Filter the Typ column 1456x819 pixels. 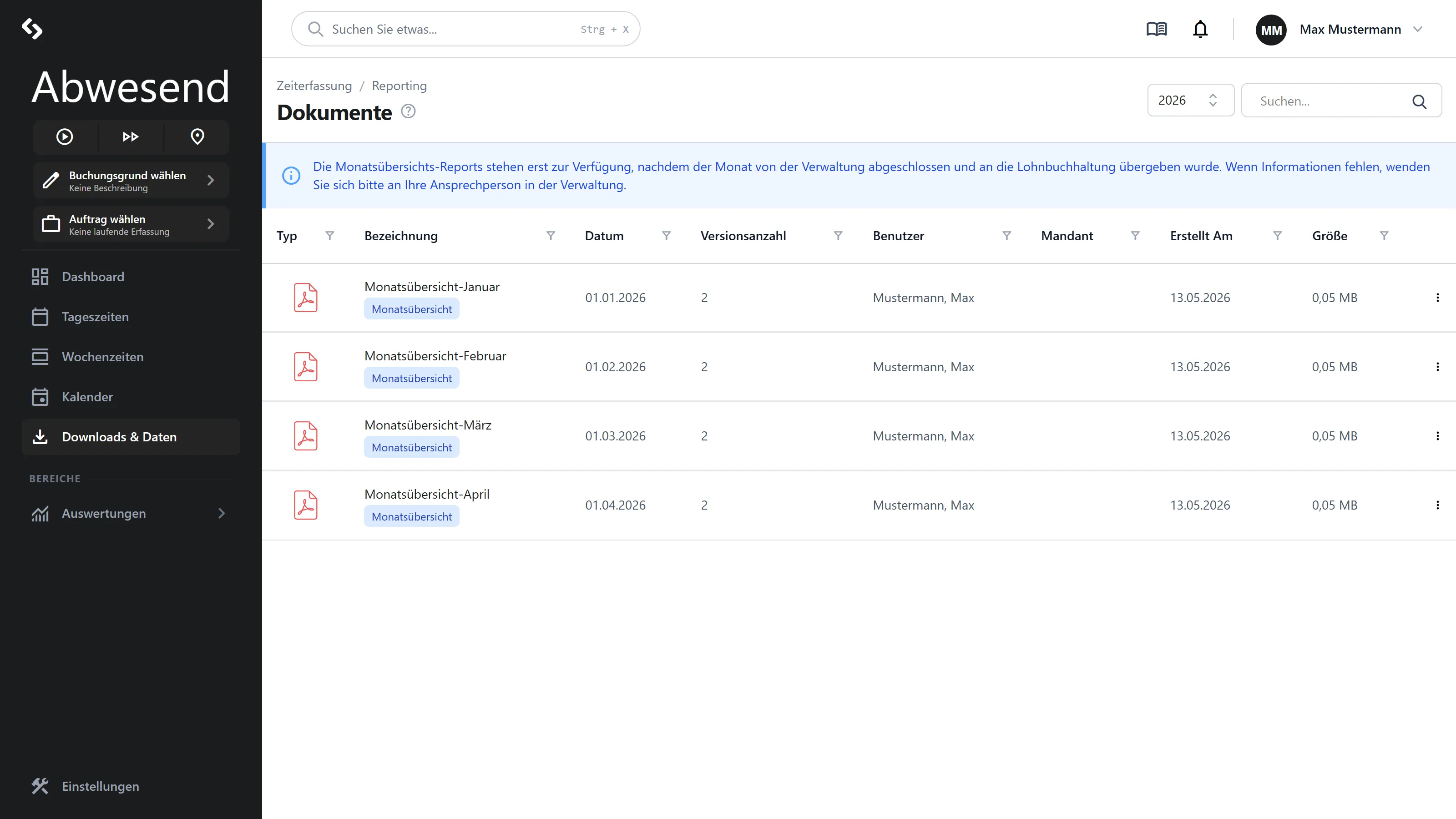coord(329,236)
